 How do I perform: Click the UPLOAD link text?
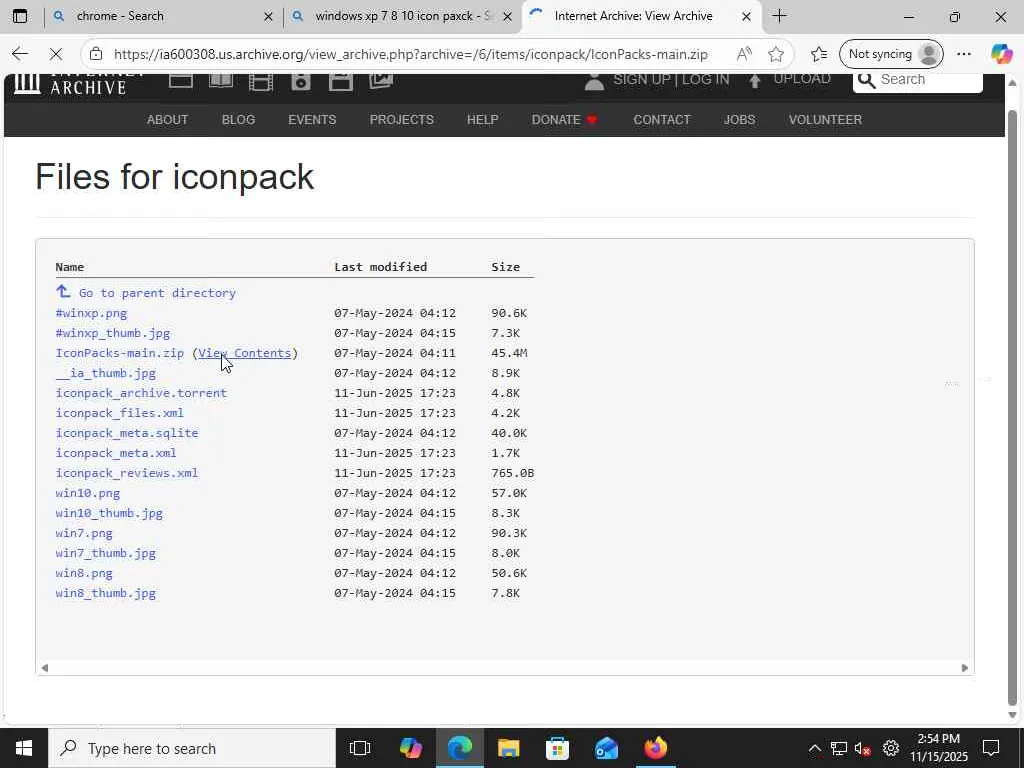coord(802,80)
